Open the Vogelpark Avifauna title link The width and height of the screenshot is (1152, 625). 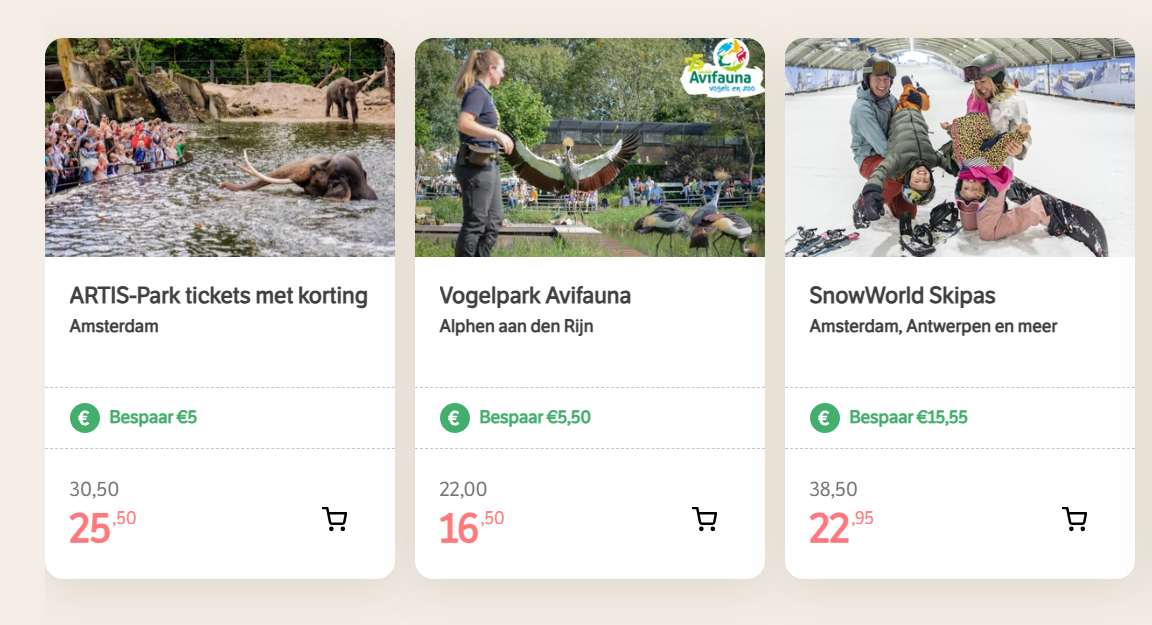[x=535, y=296]
